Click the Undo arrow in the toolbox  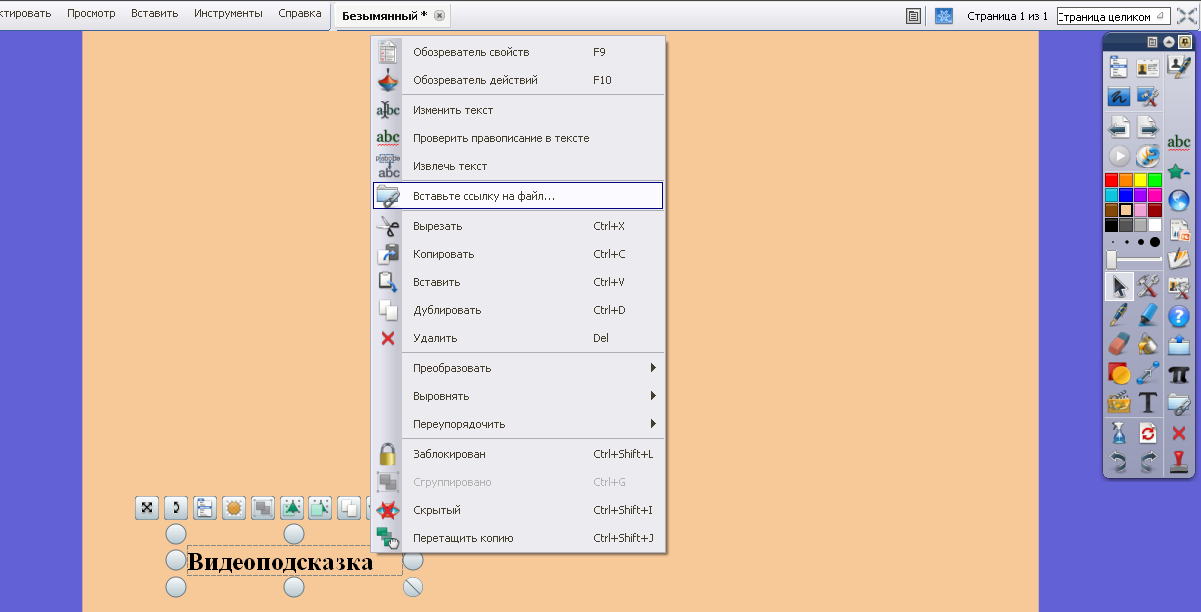coord(1119,461)
